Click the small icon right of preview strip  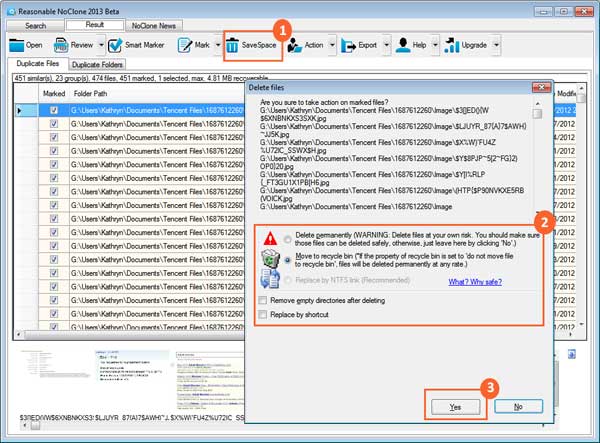click(571, 354)
